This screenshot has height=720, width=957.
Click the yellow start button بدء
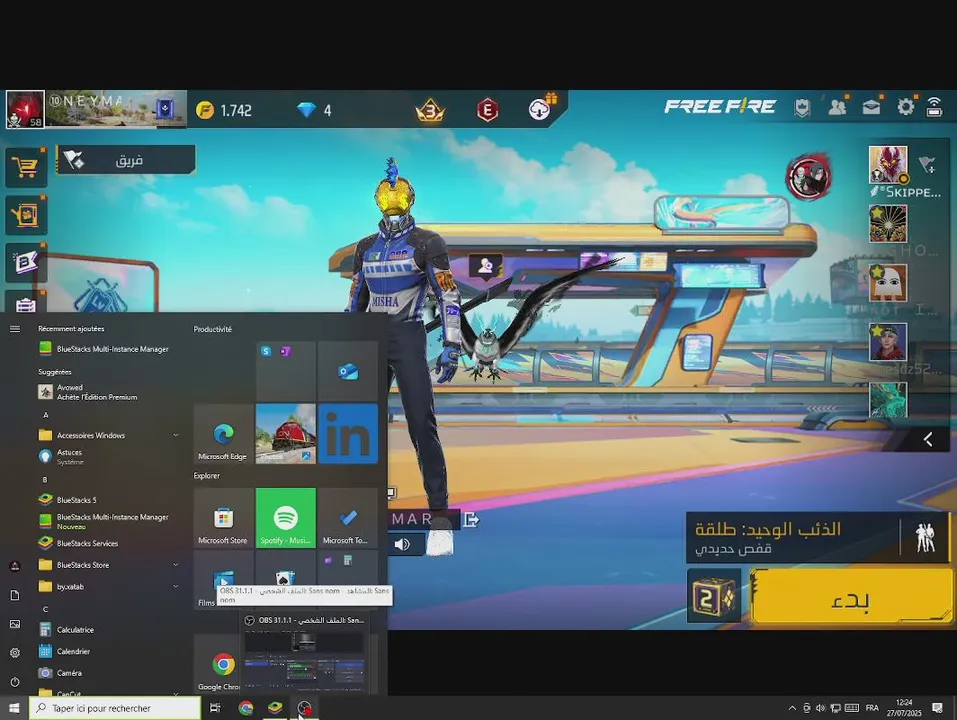[851, 597]
